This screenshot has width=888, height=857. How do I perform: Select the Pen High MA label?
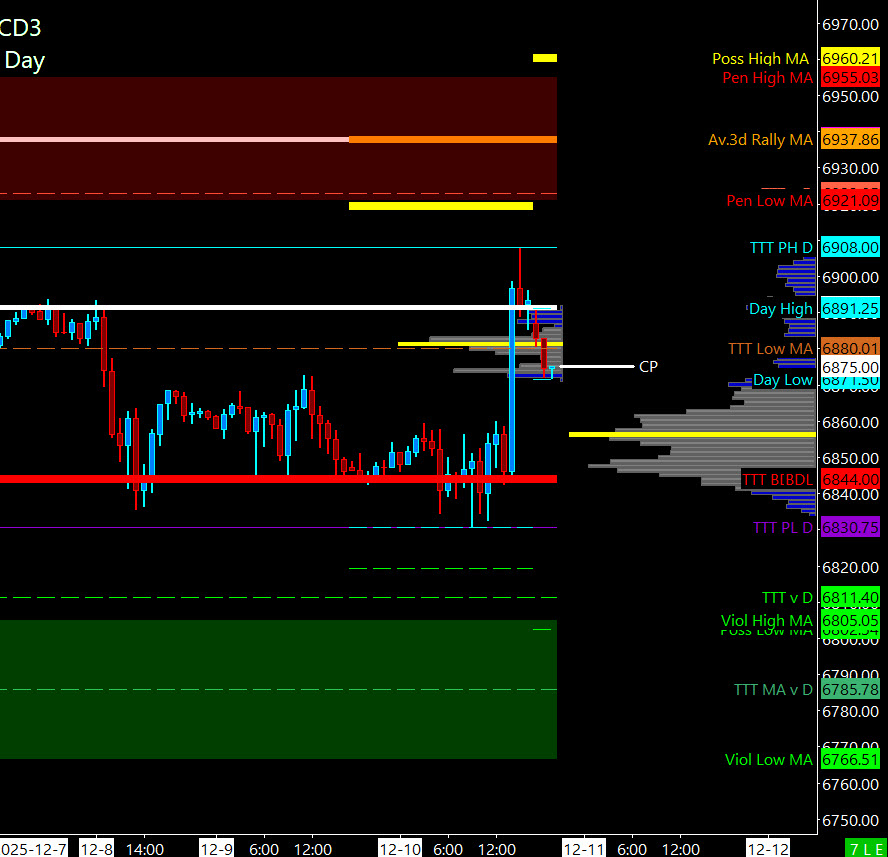click(x=767, y=78)
